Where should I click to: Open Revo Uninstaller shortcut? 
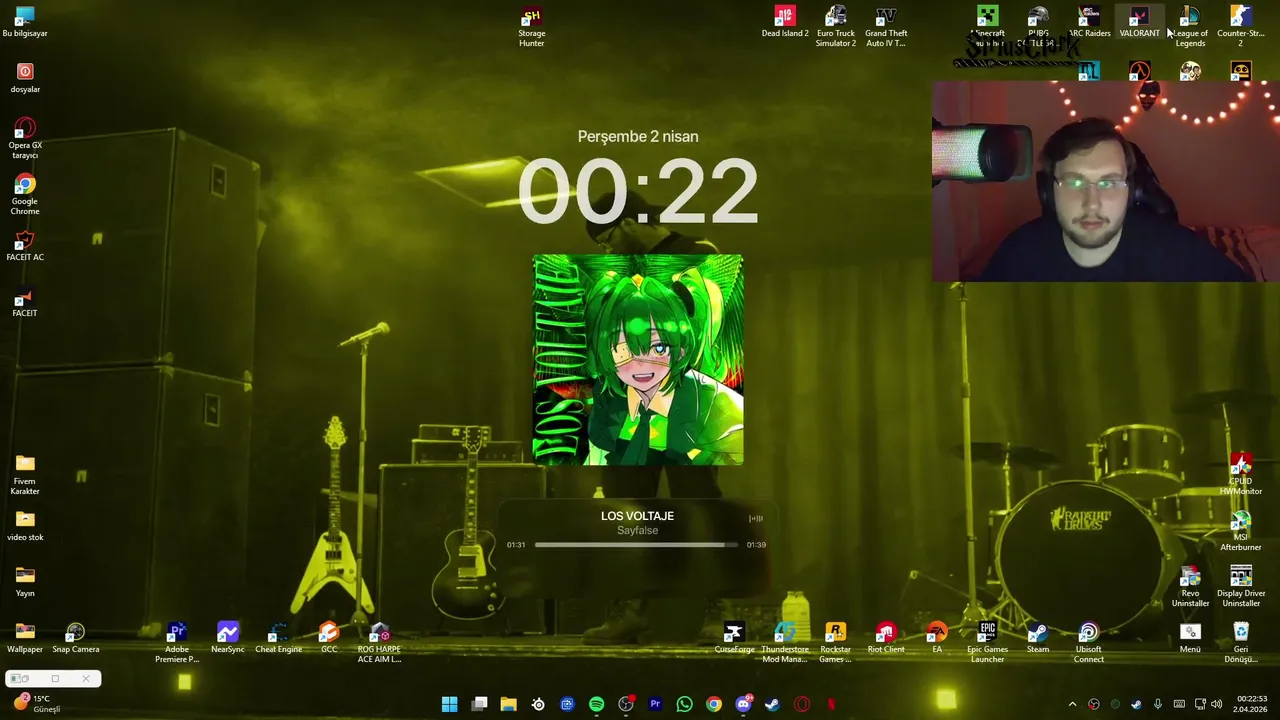click(x=1190, y=586)
